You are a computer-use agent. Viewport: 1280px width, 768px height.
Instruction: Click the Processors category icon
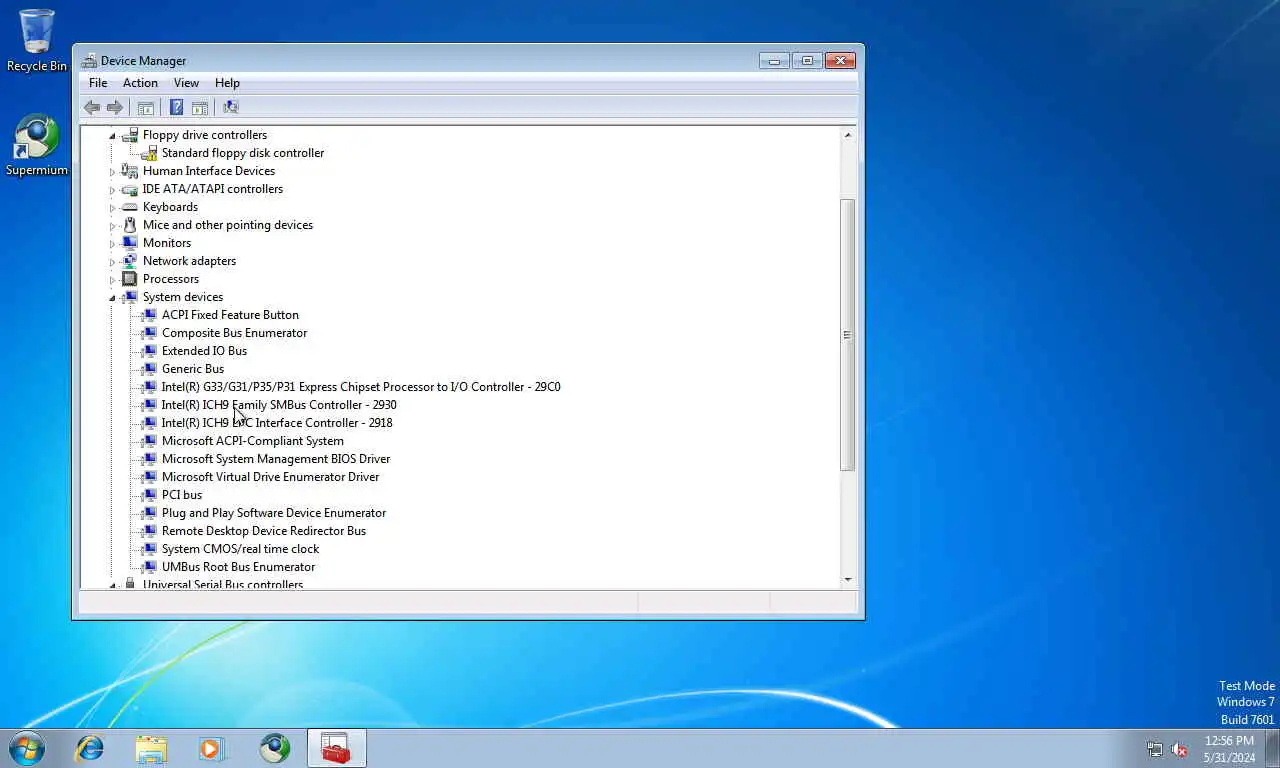click(129, 279)
